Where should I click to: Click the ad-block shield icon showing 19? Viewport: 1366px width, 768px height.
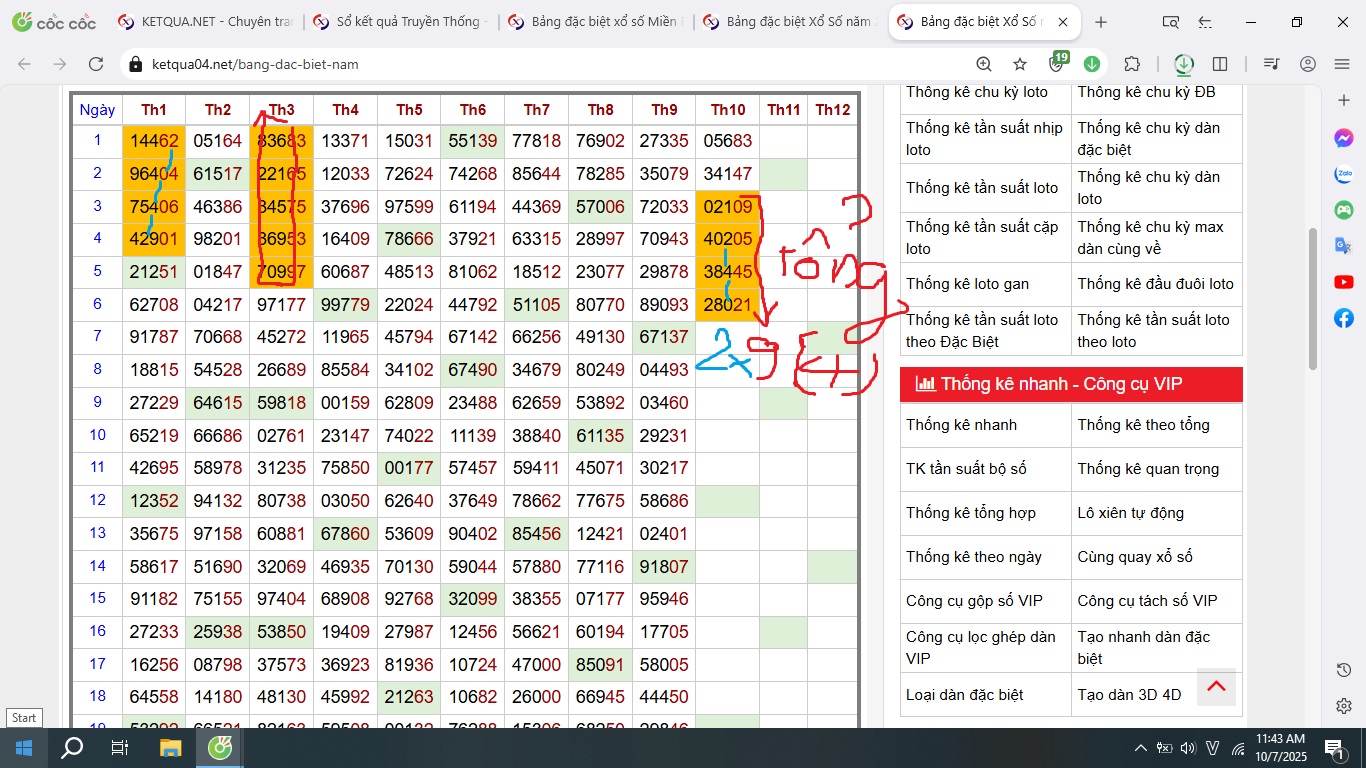point(1056,64)
